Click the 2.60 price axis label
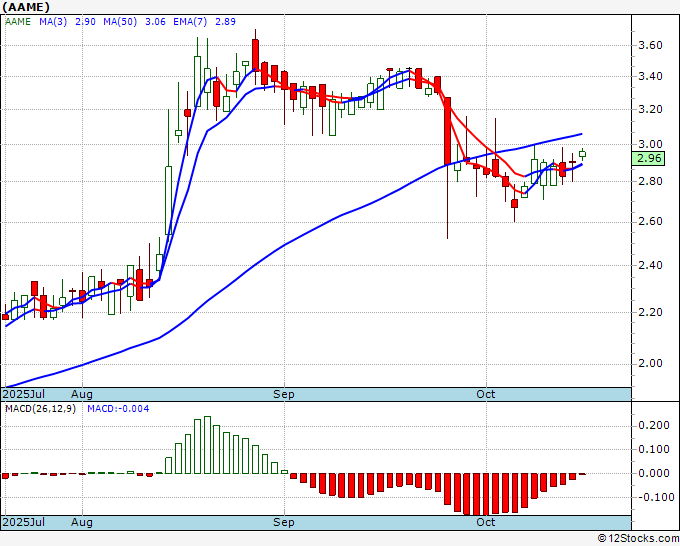This screenshot has width=680, height=546. click(650, 222)
